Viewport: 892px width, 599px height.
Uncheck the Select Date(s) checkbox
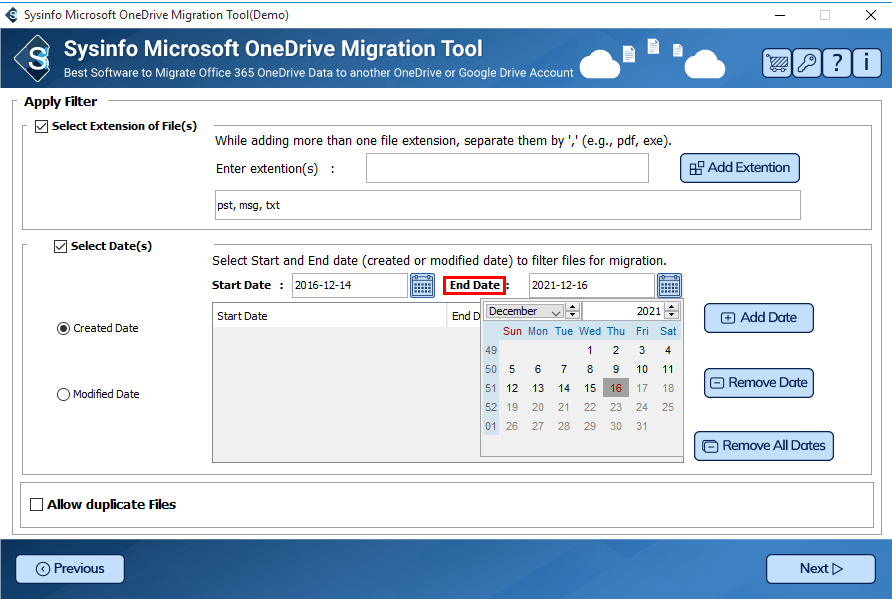point(60,246)
